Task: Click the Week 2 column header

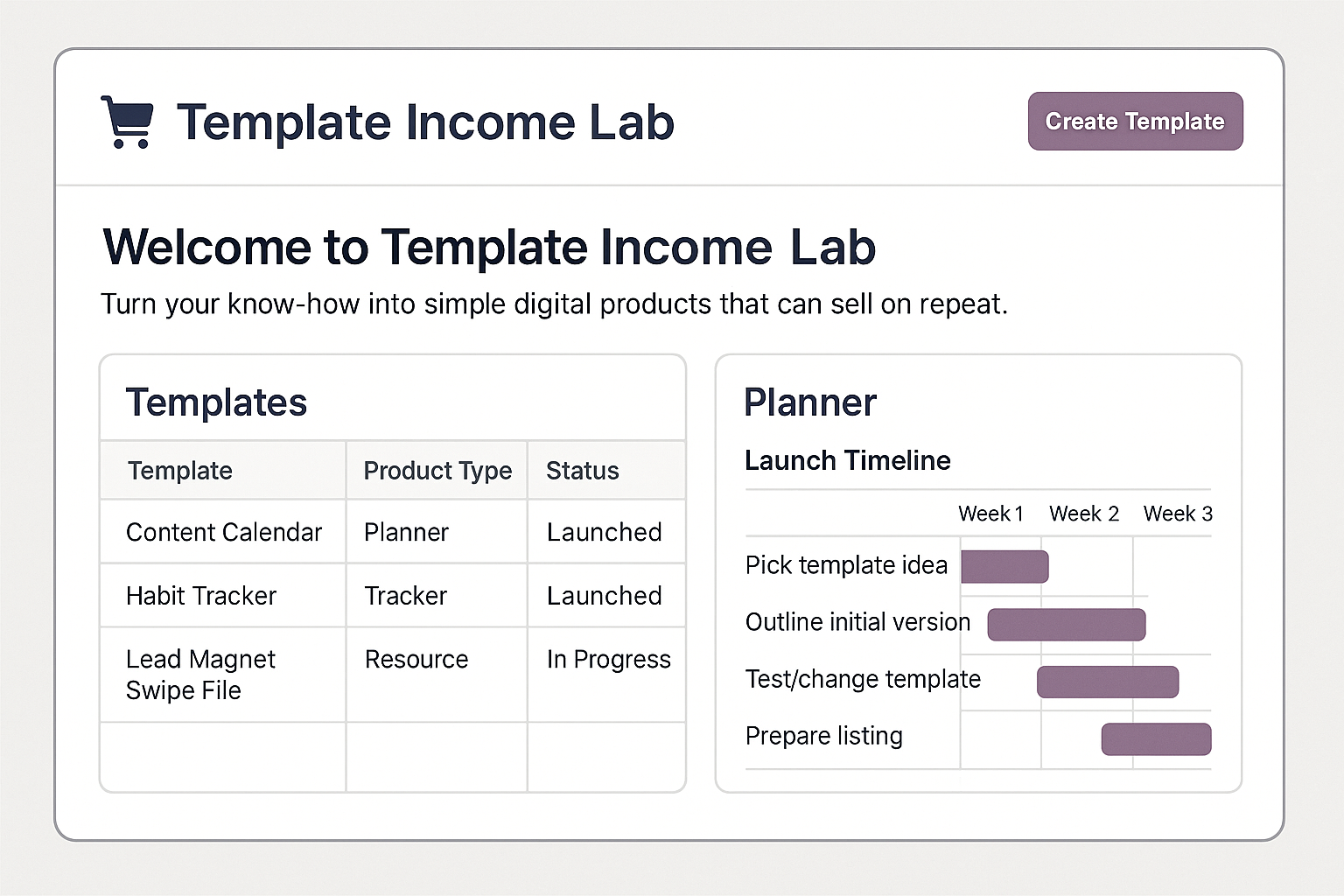Action: pos(1084,514)
